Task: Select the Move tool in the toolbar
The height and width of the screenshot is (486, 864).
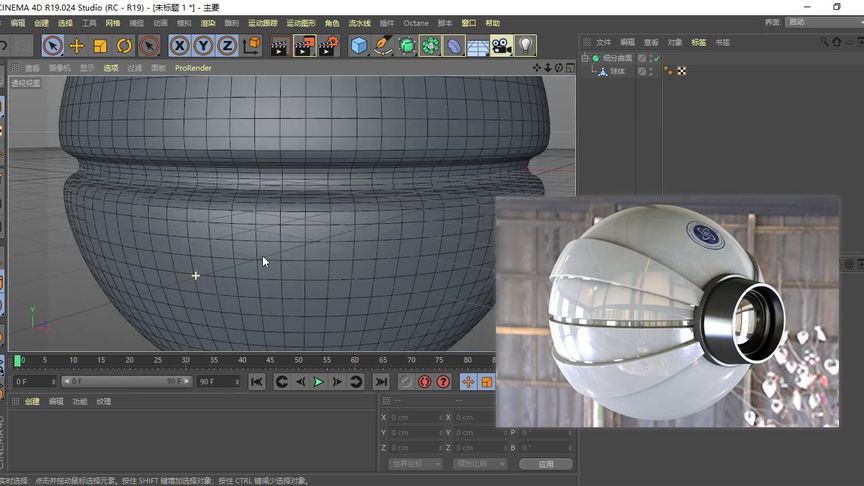Action: point(76,45)
